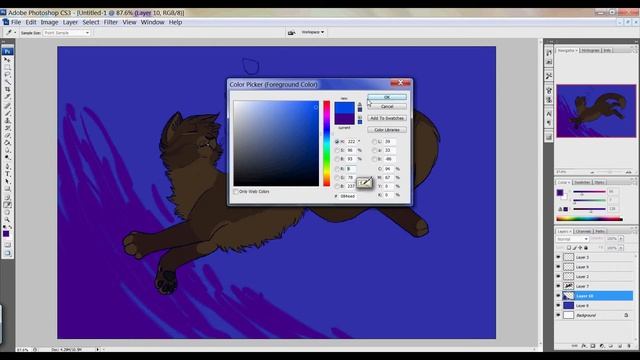640x360 pixels.
Task: Click the Navigator preview thumbnail
Action: pos(596,111)
